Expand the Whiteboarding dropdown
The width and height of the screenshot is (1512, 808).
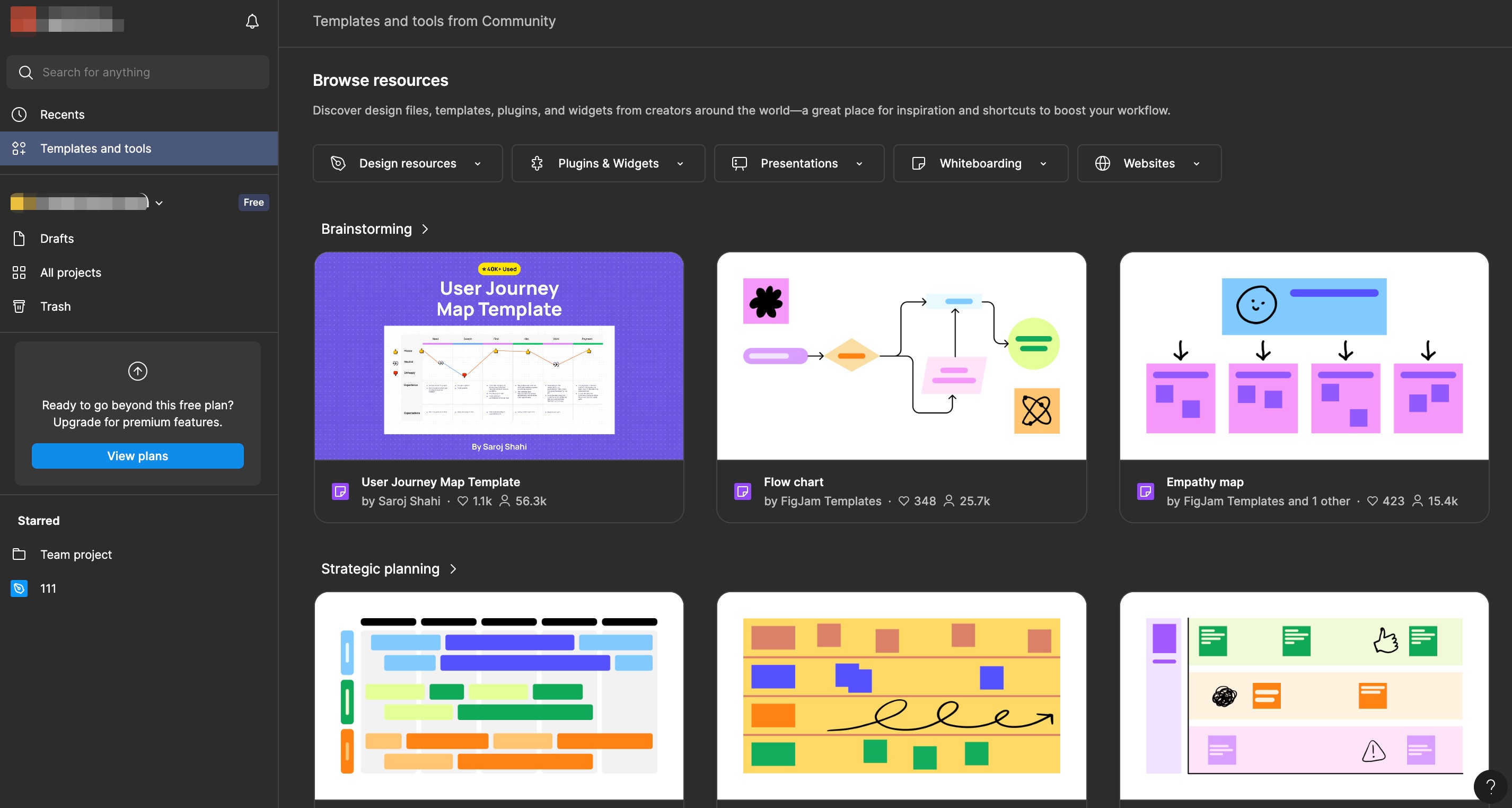click(x=980, y=163)
